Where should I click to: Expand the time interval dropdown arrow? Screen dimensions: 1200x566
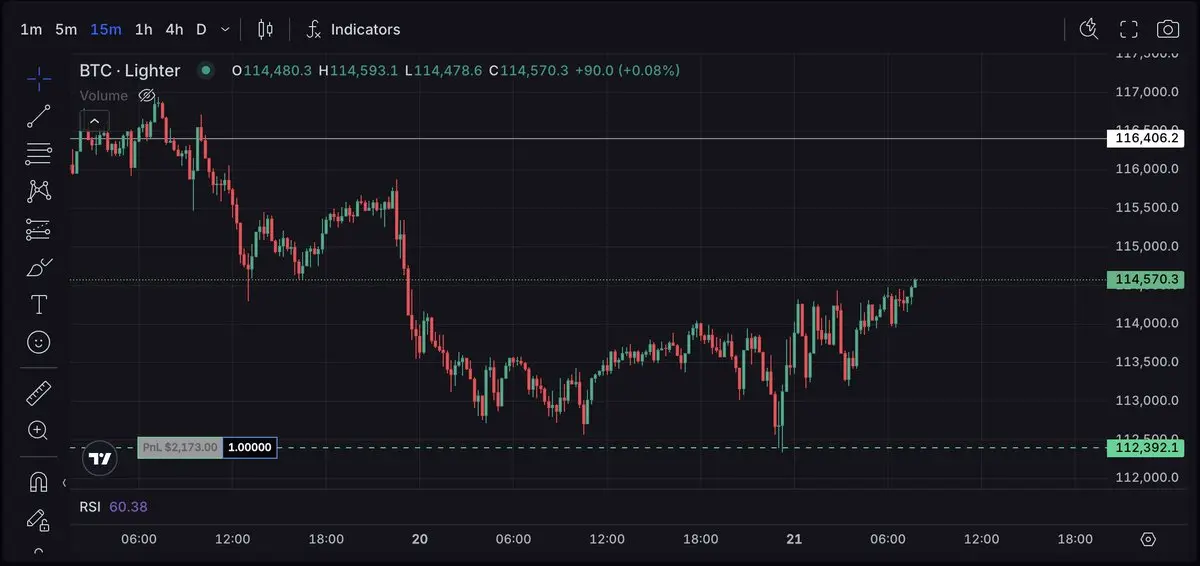point(225,30)
